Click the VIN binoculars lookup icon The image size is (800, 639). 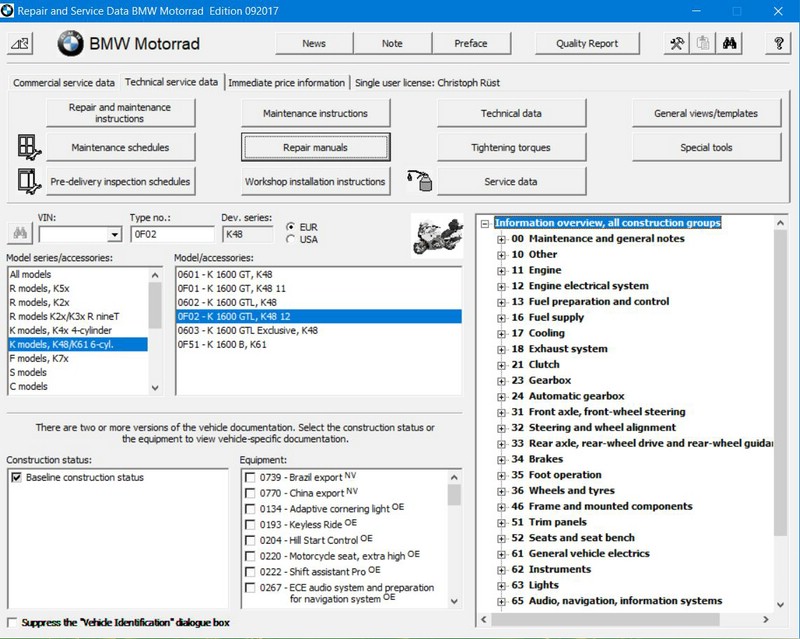19,234
